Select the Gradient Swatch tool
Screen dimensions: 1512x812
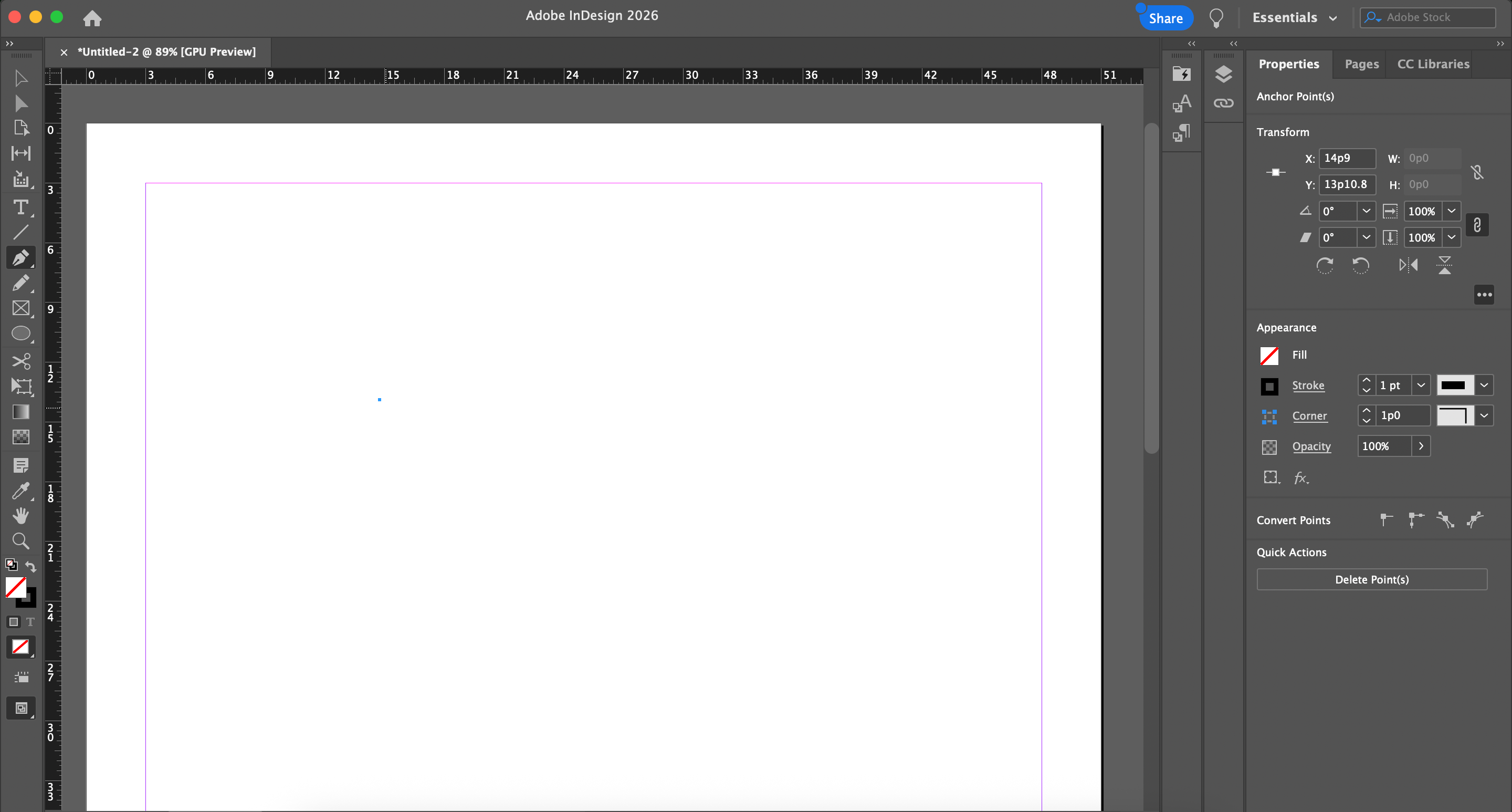20,412
